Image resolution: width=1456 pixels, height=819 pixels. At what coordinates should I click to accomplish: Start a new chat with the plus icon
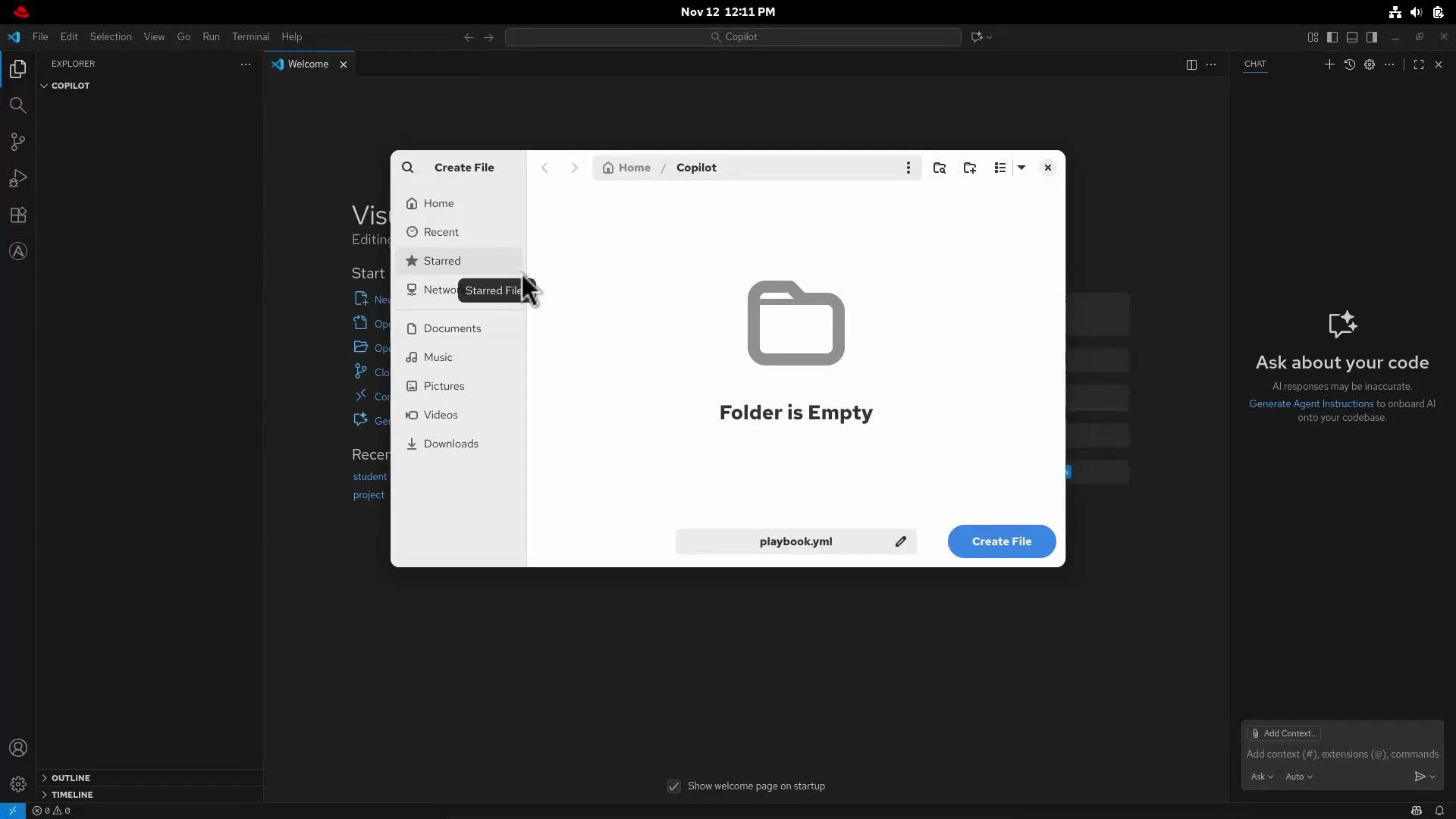[1329, 64]
